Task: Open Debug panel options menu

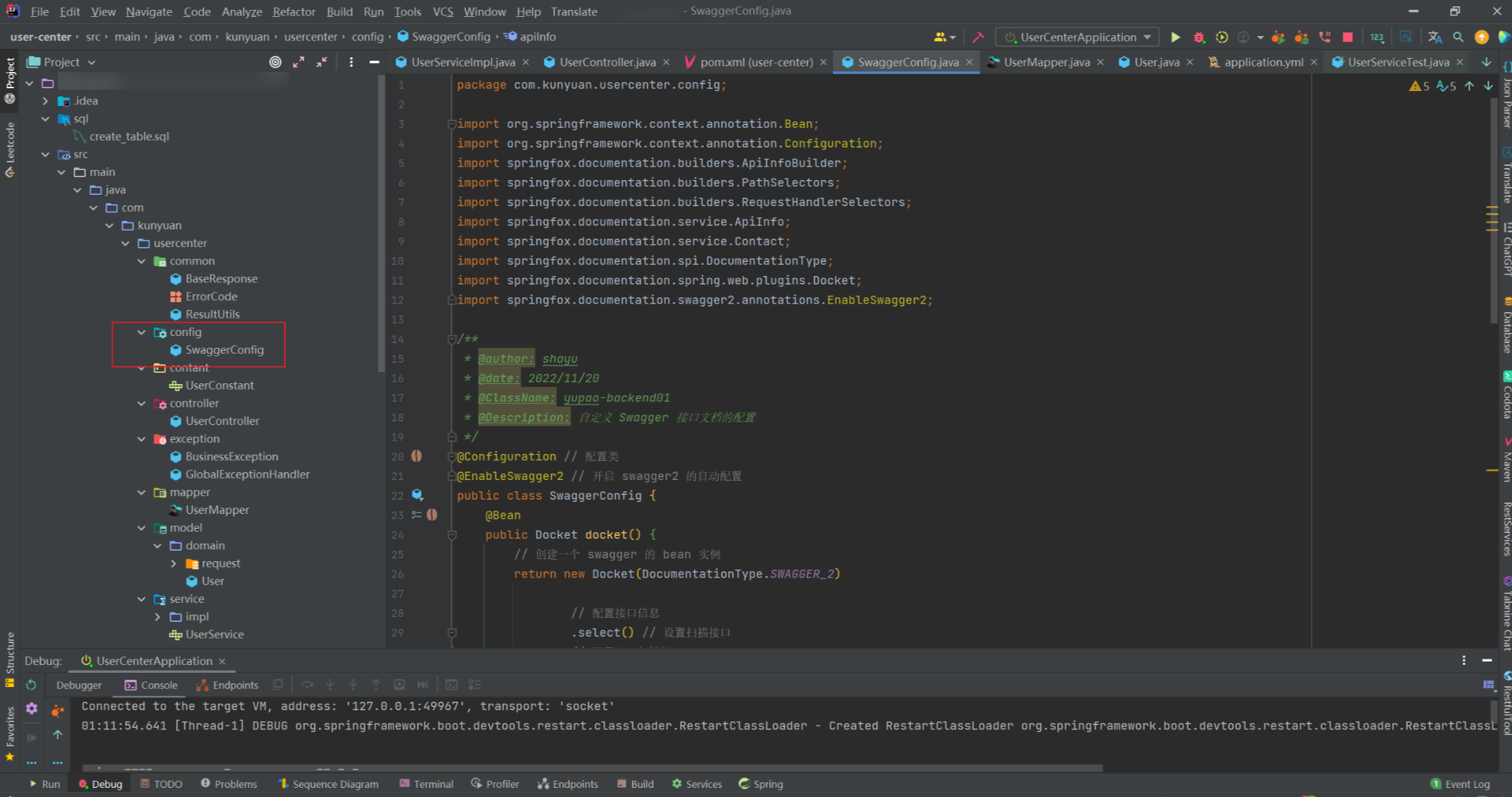Action: point(1464,660)
